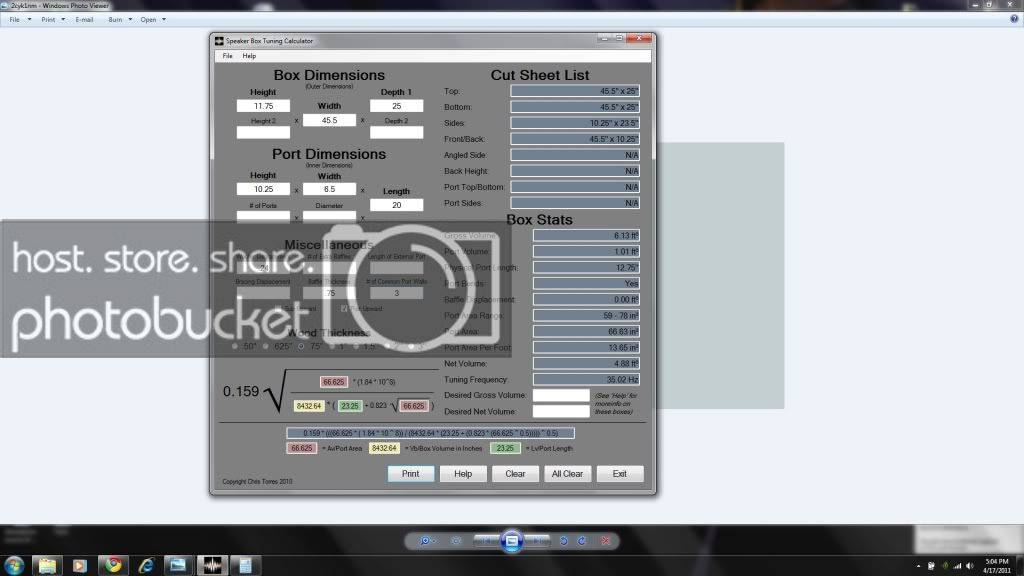The height and width of the screenshot is (576, 1024).
Task: Open the Windows Start menu
Action: click(x=14, y=565)
